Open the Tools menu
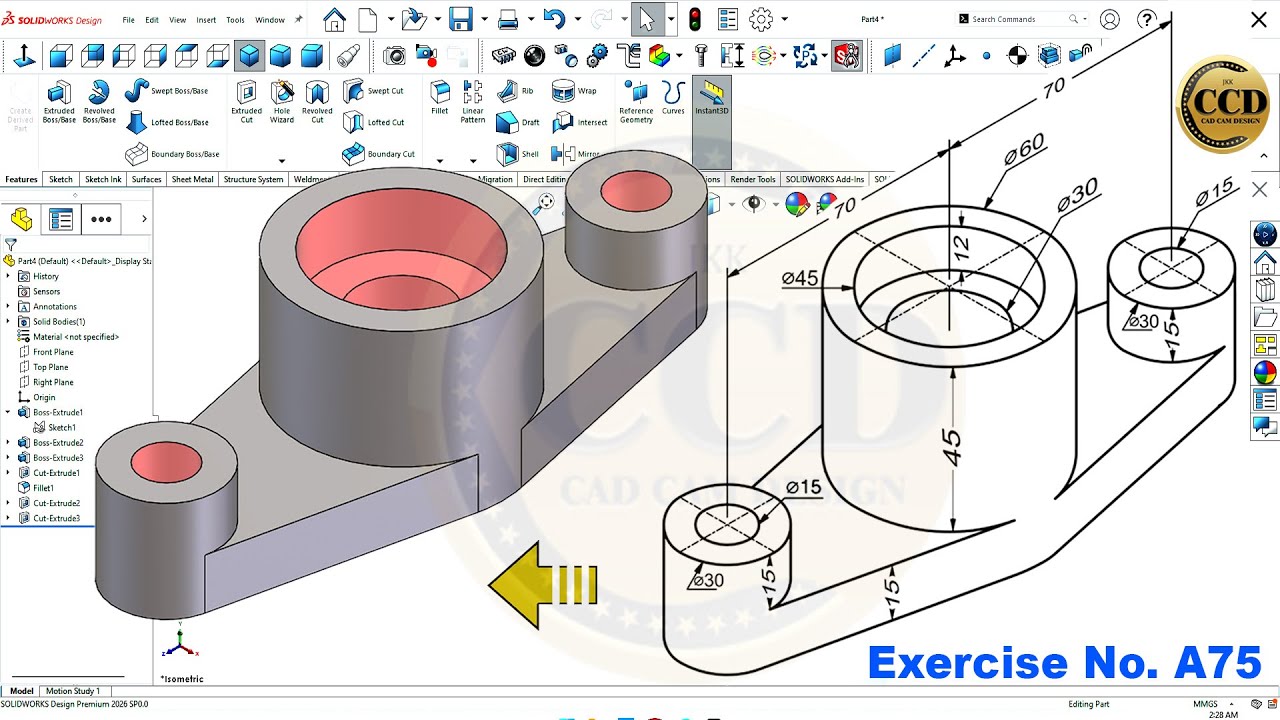1280x720 pixels. click(x=235, y=20)
